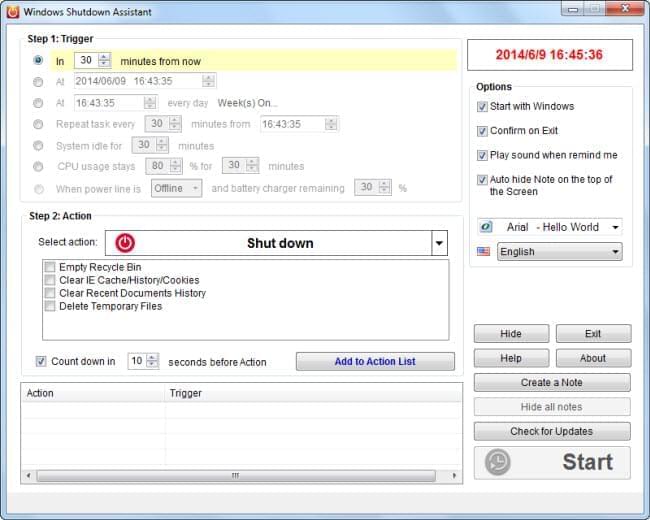Toggle Play sound when remind me

(482, 156)
